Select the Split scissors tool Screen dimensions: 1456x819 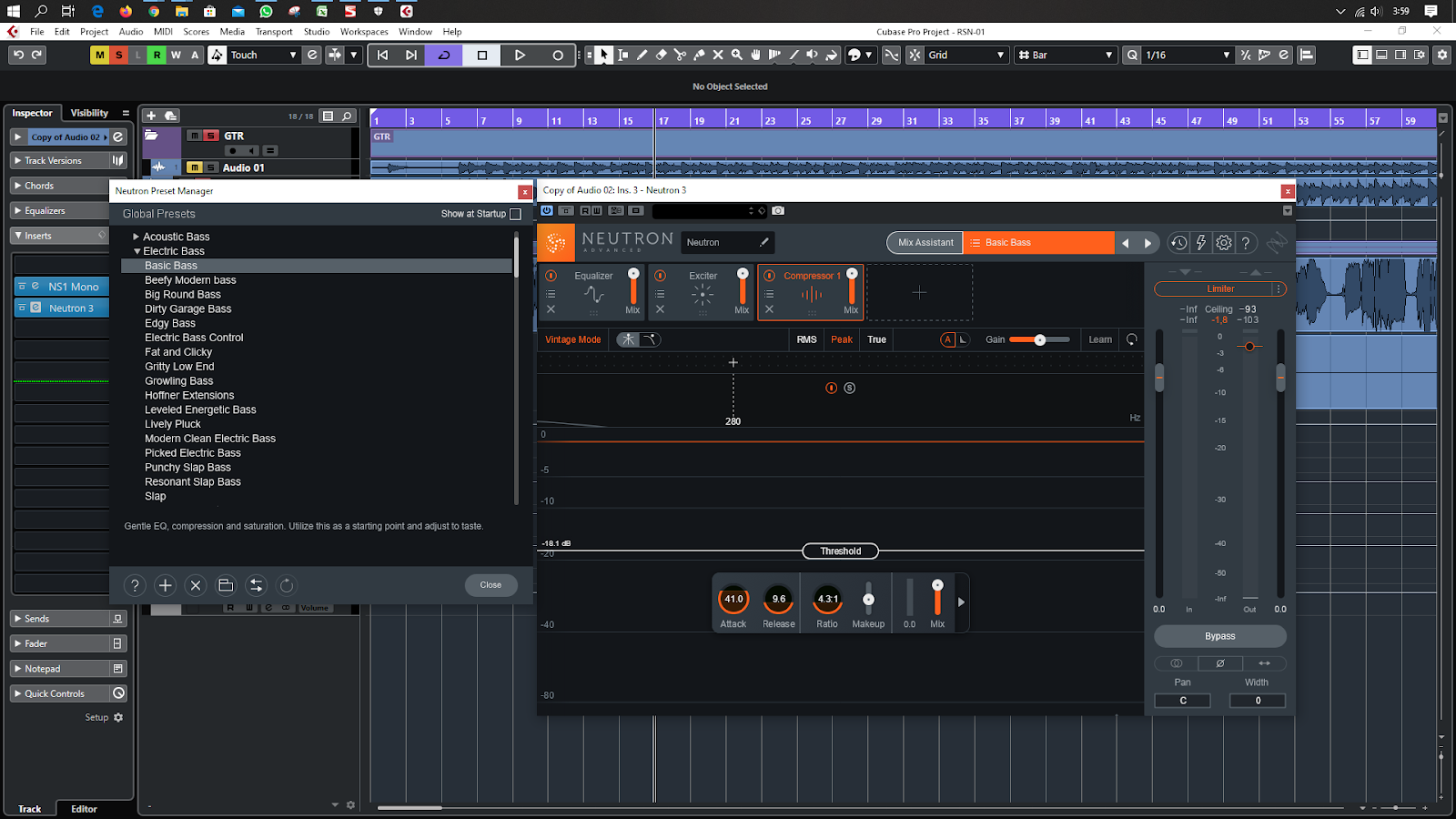pyautogui.click(x=680, y=55)
